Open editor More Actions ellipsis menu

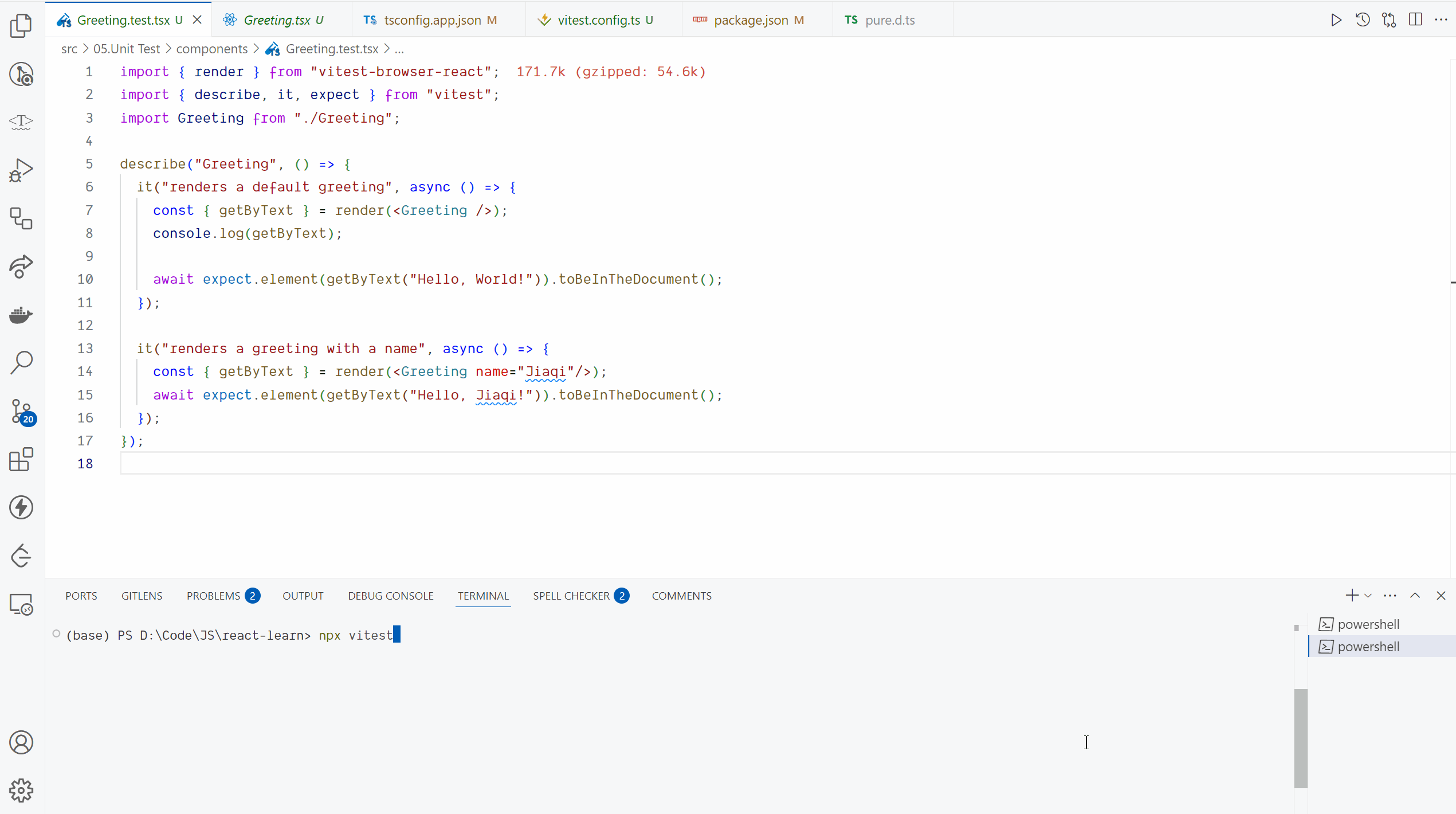[x=1441, y=20]
